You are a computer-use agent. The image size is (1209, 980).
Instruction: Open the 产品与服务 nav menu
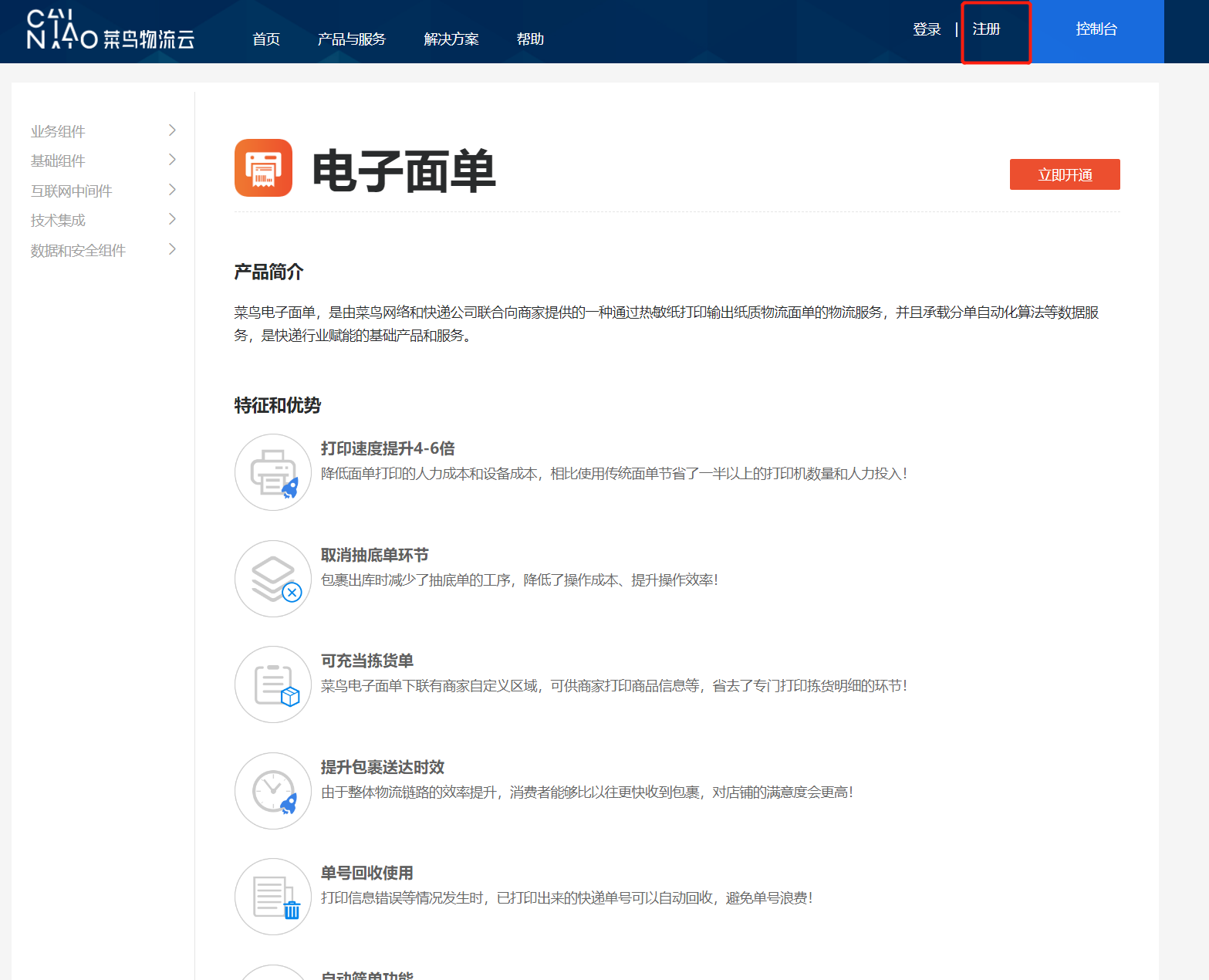pos(352,39)
